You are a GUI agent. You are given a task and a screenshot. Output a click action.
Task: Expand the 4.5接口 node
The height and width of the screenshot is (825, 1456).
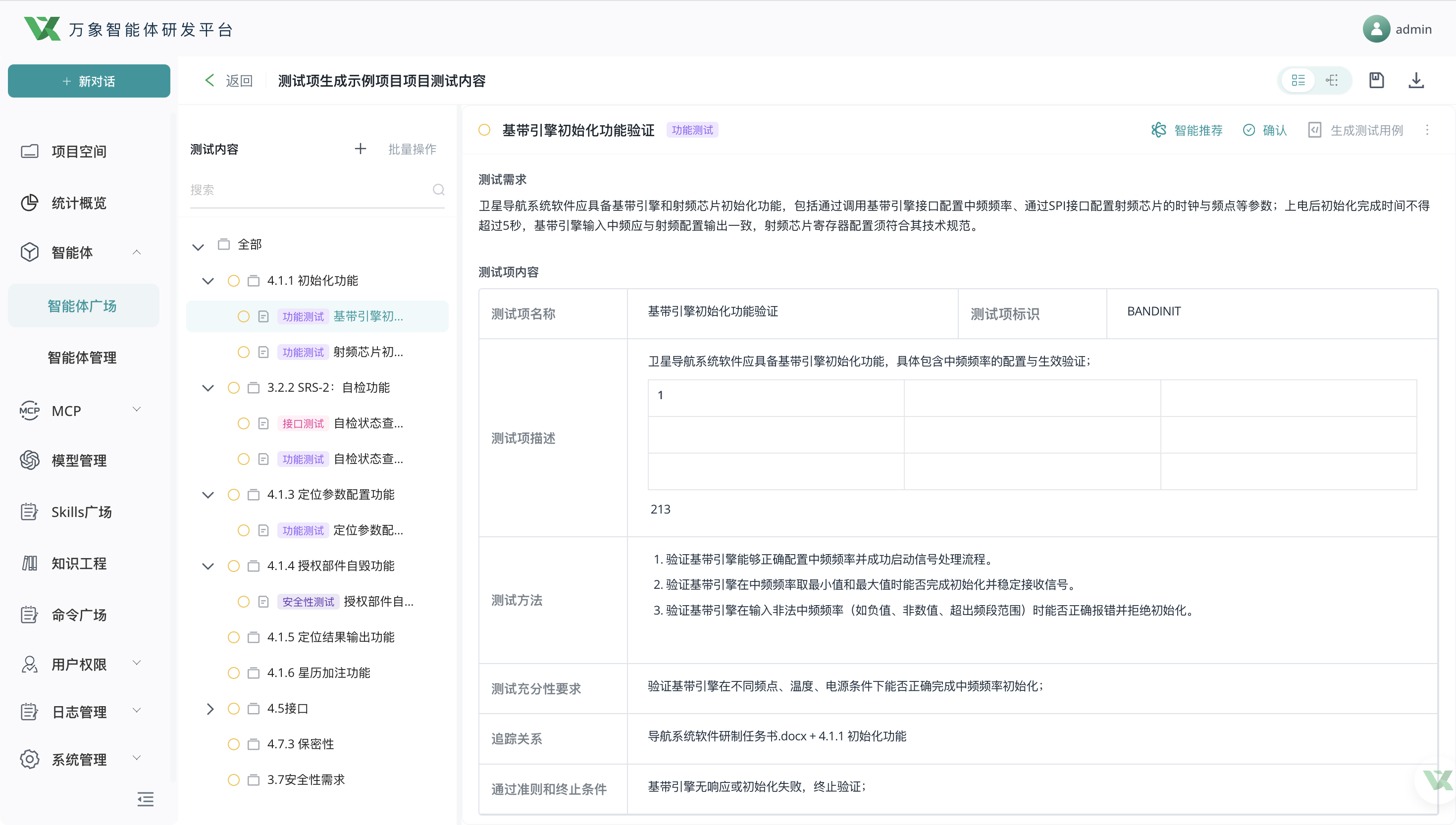tap(209, 708)
